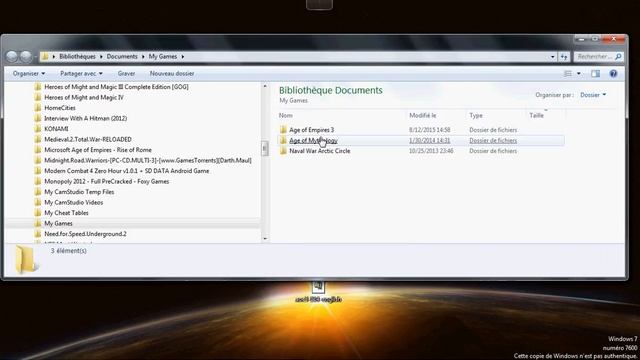Select My CamStudio Temp Files folder

(x=79, y=192)
